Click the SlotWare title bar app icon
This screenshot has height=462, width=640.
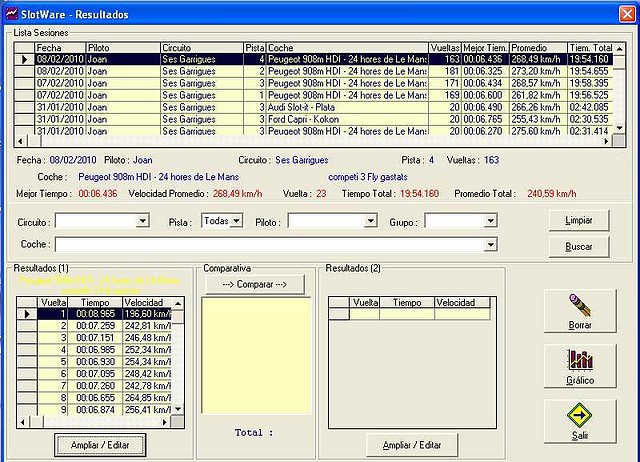coord(11,14)
